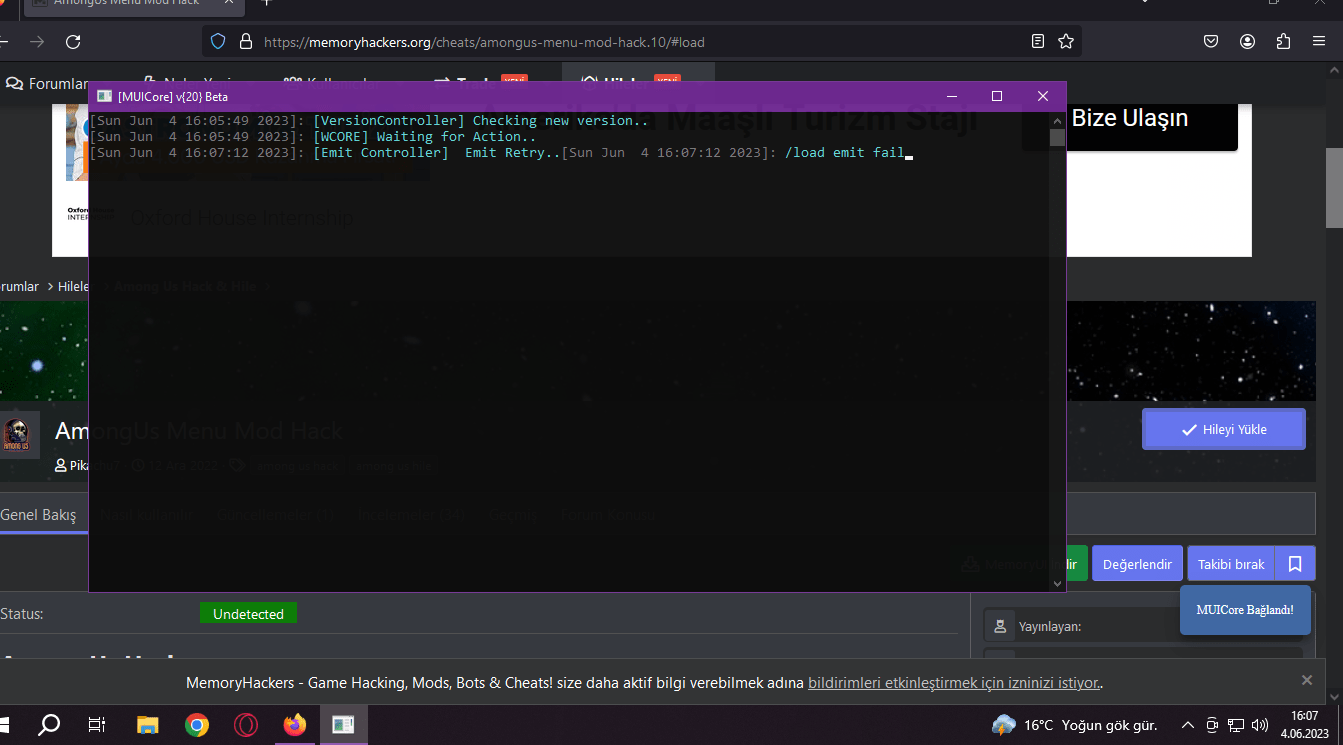Open the Windows Start menu
The height and width of the screenshot is (745, 1343).
(x=4, y=725)
